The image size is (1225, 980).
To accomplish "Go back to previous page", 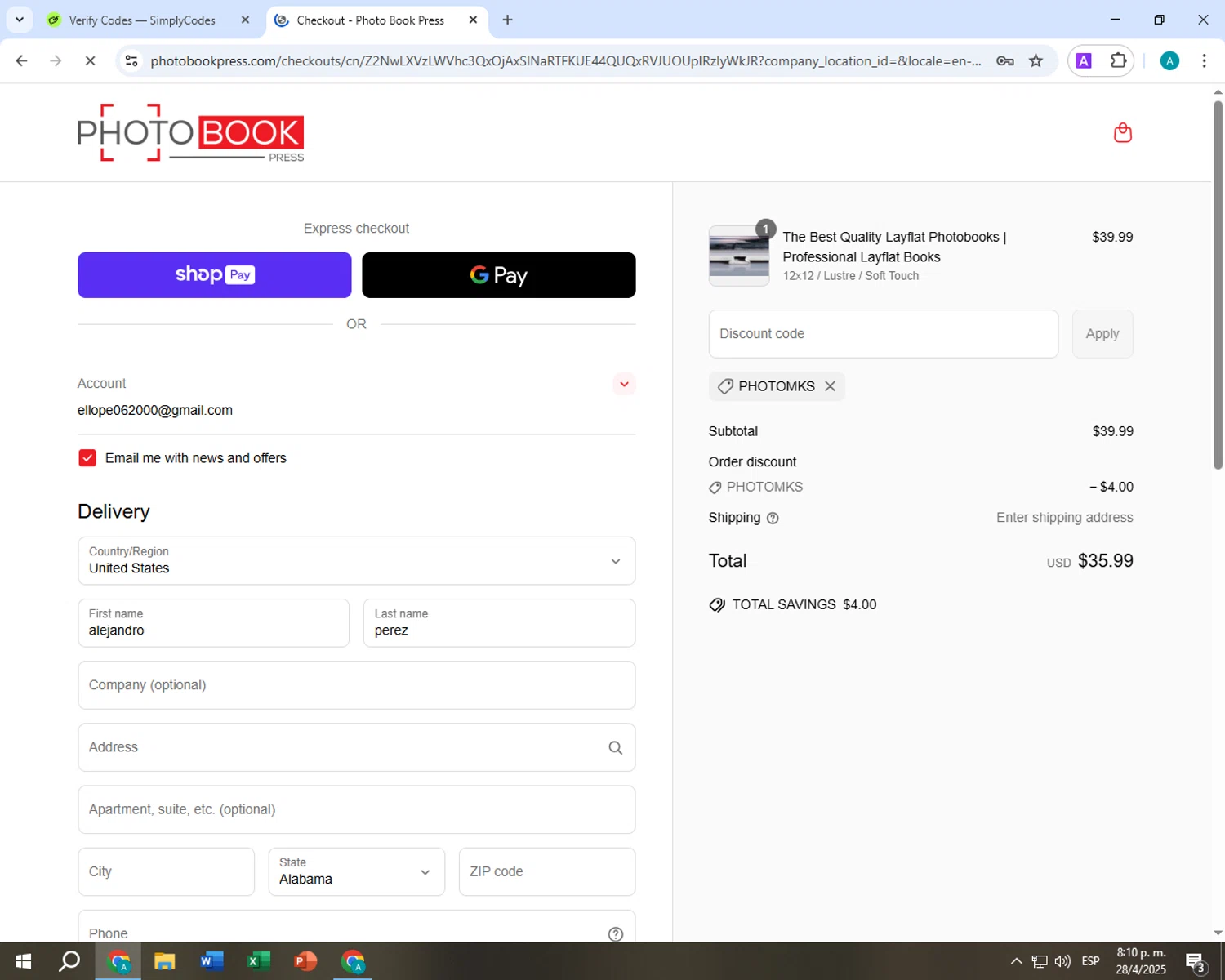I will [22, 60].
